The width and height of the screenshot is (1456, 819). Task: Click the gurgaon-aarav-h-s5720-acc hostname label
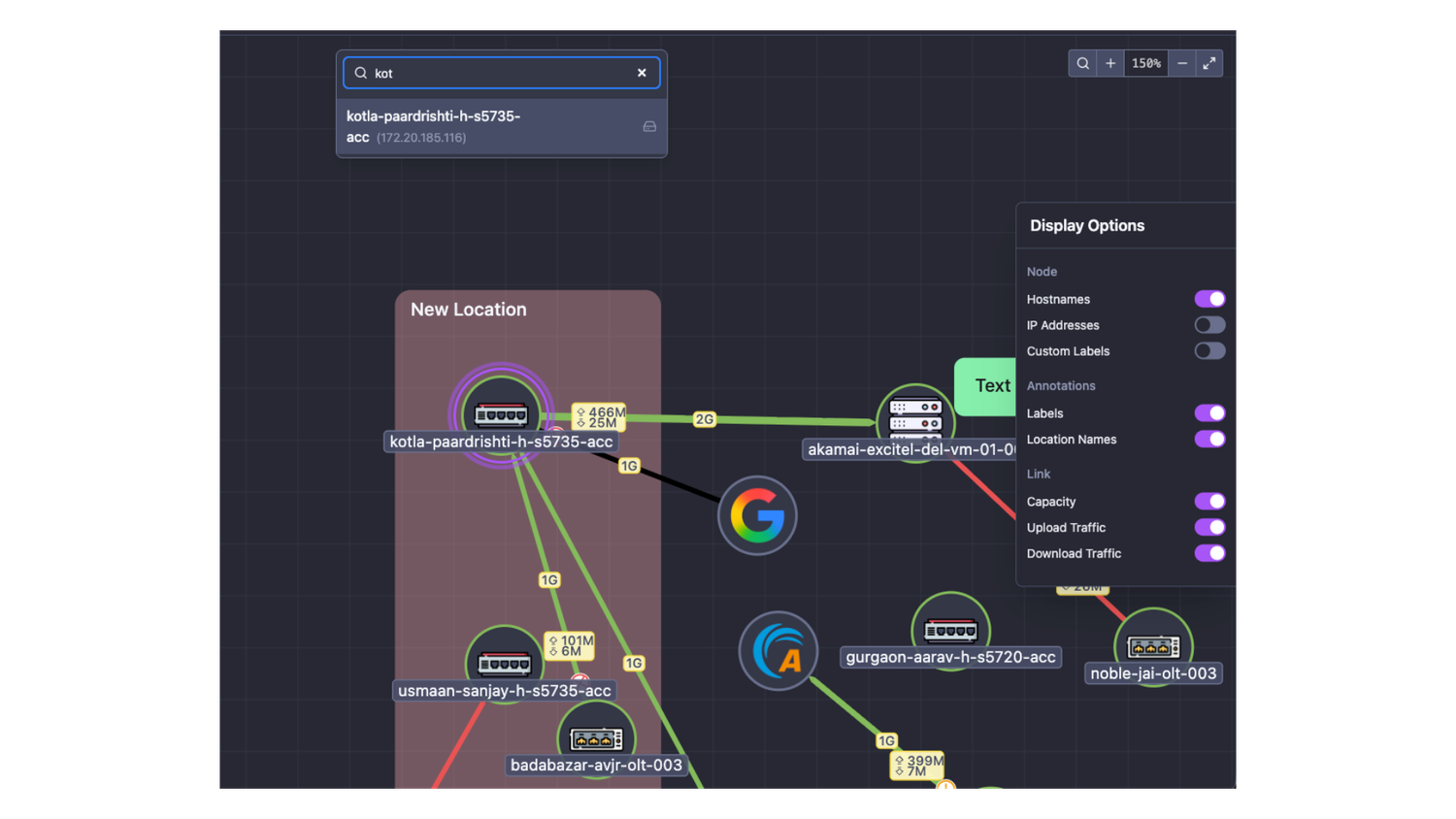[x=950, y=657]
